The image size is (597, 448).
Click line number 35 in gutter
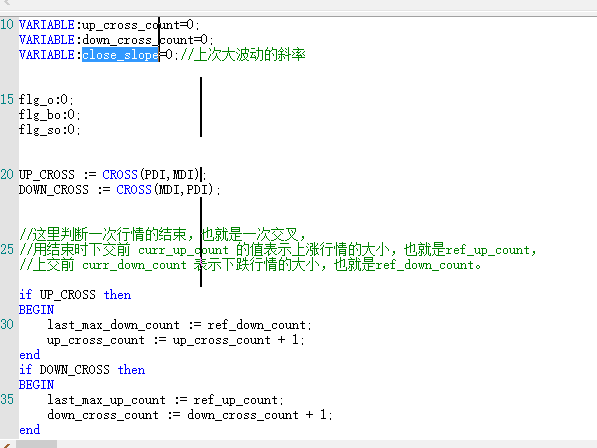(7, 400)
